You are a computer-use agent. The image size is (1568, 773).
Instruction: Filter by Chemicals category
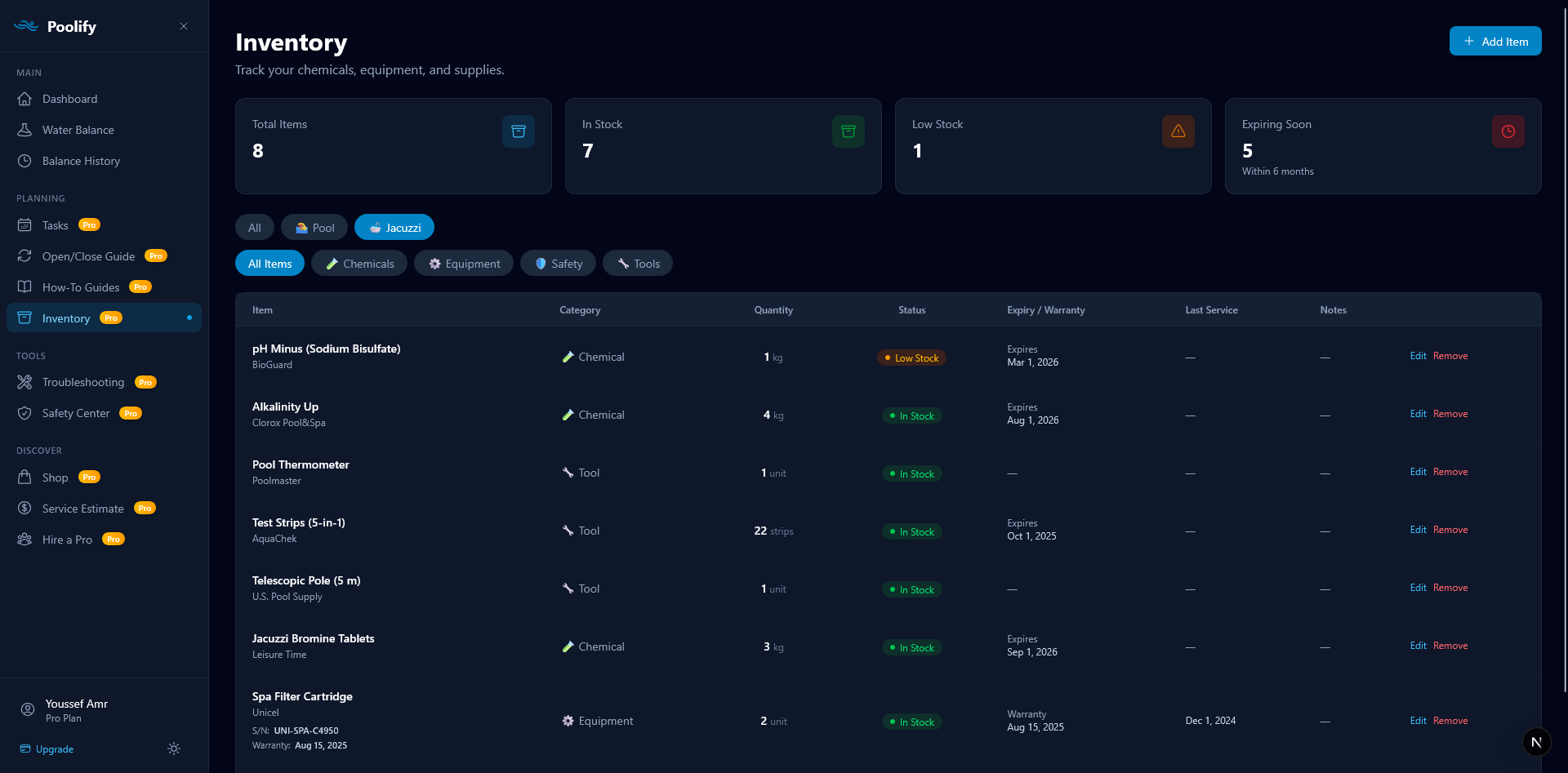pyautogui.click(x=359, y=264)
